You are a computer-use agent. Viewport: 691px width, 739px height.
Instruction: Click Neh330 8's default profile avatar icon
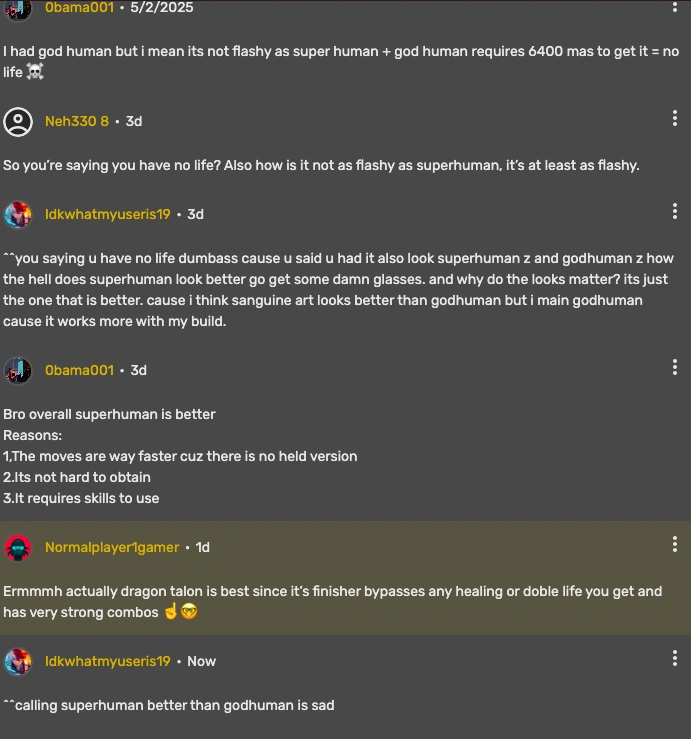(x=18, y=122)
